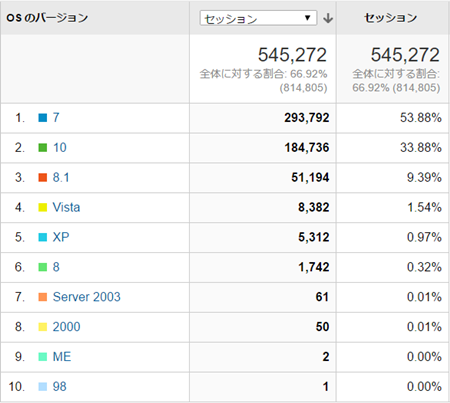Click the green swatch beside 10
This screenshot has width=450, height=403.
point(43,147)
